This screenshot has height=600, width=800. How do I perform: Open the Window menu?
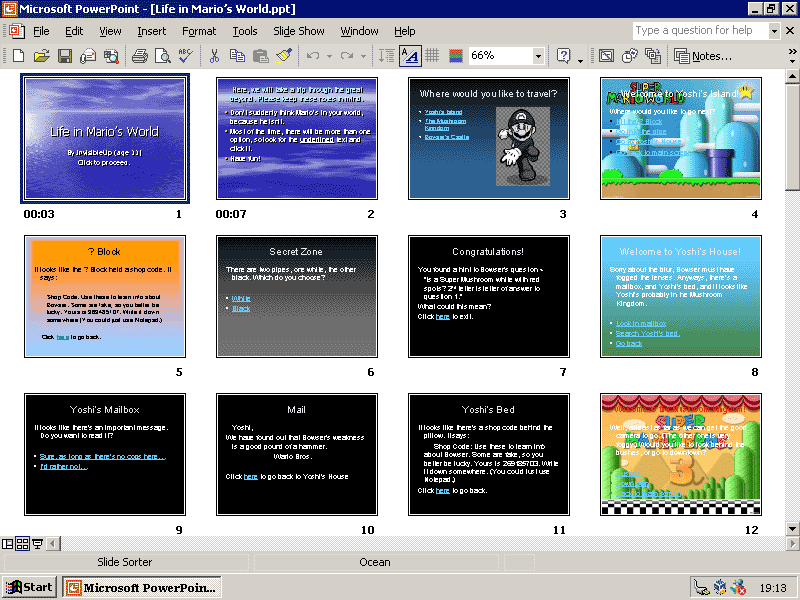pyautogui.click(x=360, y=31)
